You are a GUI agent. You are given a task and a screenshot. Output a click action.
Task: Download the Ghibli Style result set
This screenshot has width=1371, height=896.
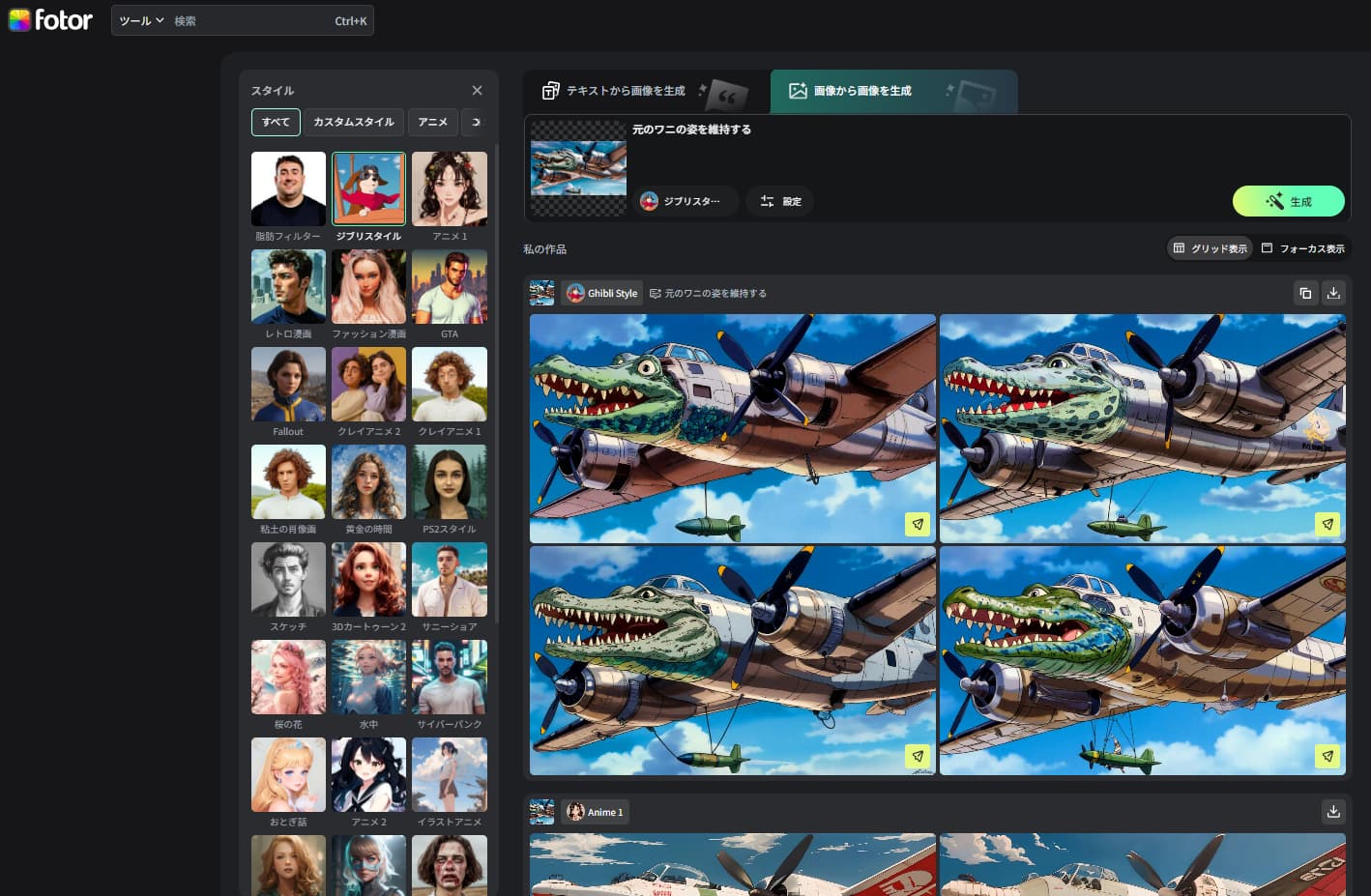(x=1333, y=293)
